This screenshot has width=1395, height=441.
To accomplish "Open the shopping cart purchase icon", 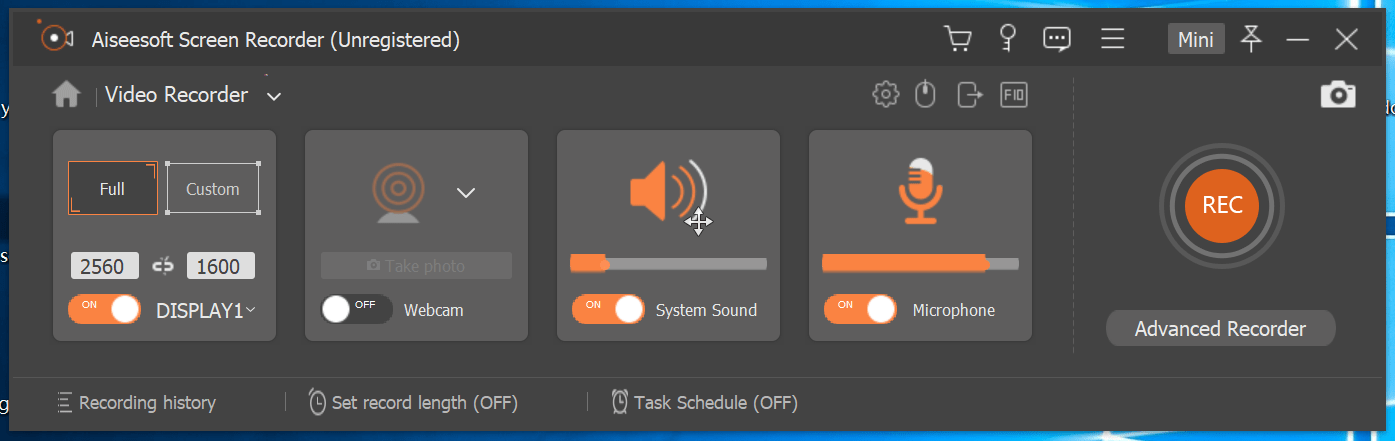I will 958,39.
